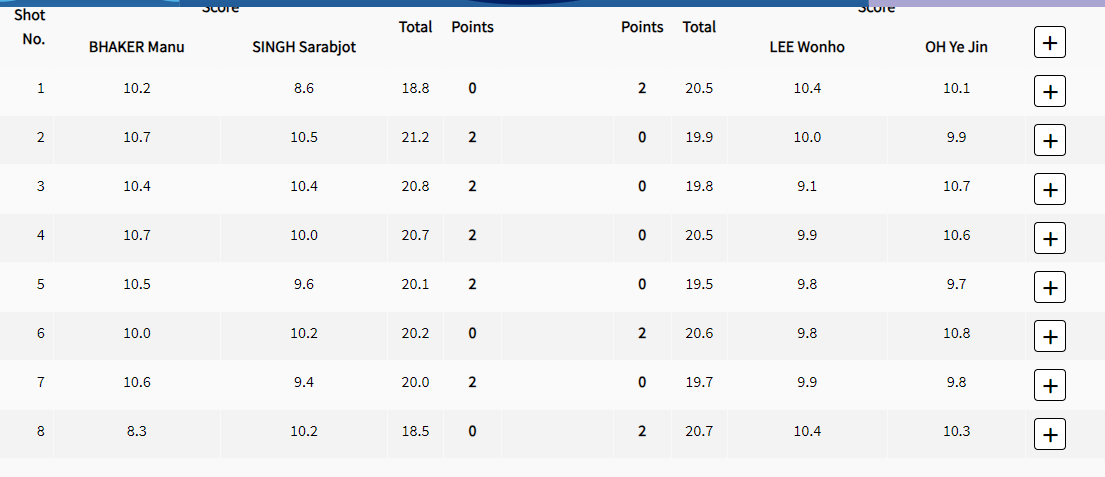The height and width of the screenshot is (477, 1105).
Task: Select SINGH Sarabjot column header
Action: click(304, 47)
